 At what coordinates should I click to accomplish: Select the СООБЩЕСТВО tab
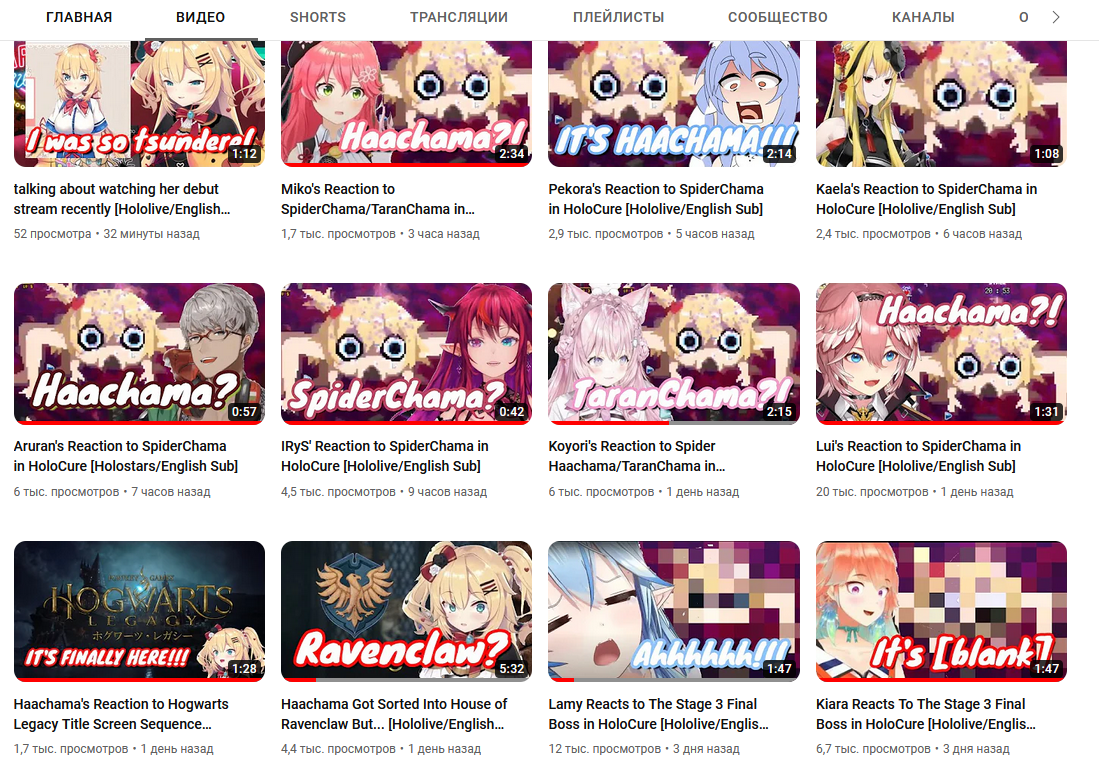777,18
